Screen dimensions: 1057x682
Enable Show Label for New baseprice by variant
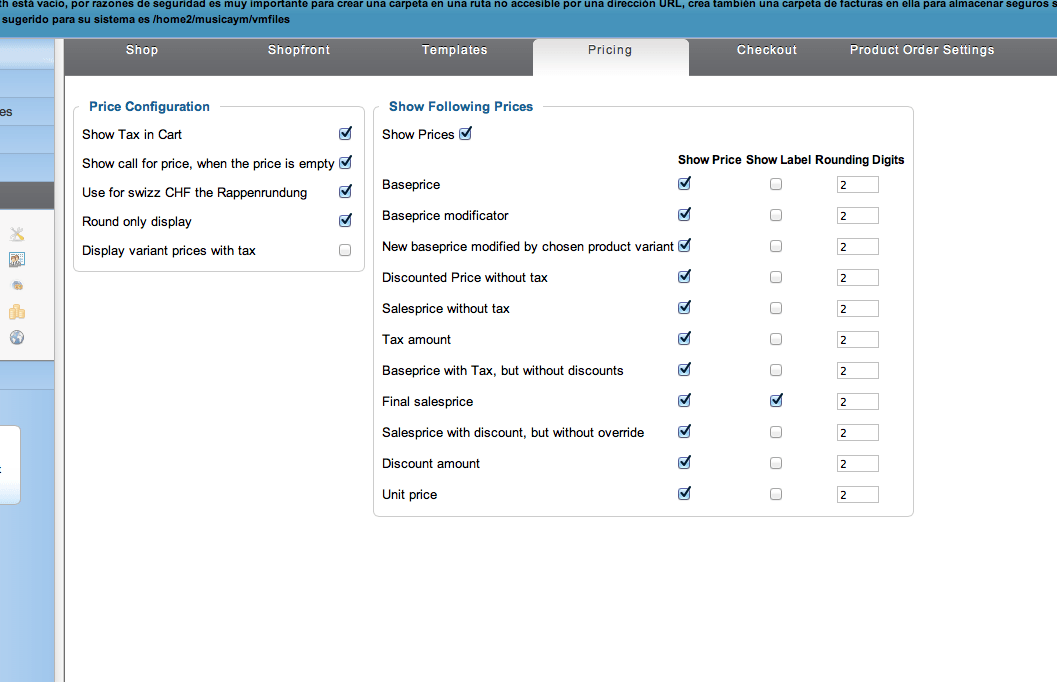[x=776, y=246]
